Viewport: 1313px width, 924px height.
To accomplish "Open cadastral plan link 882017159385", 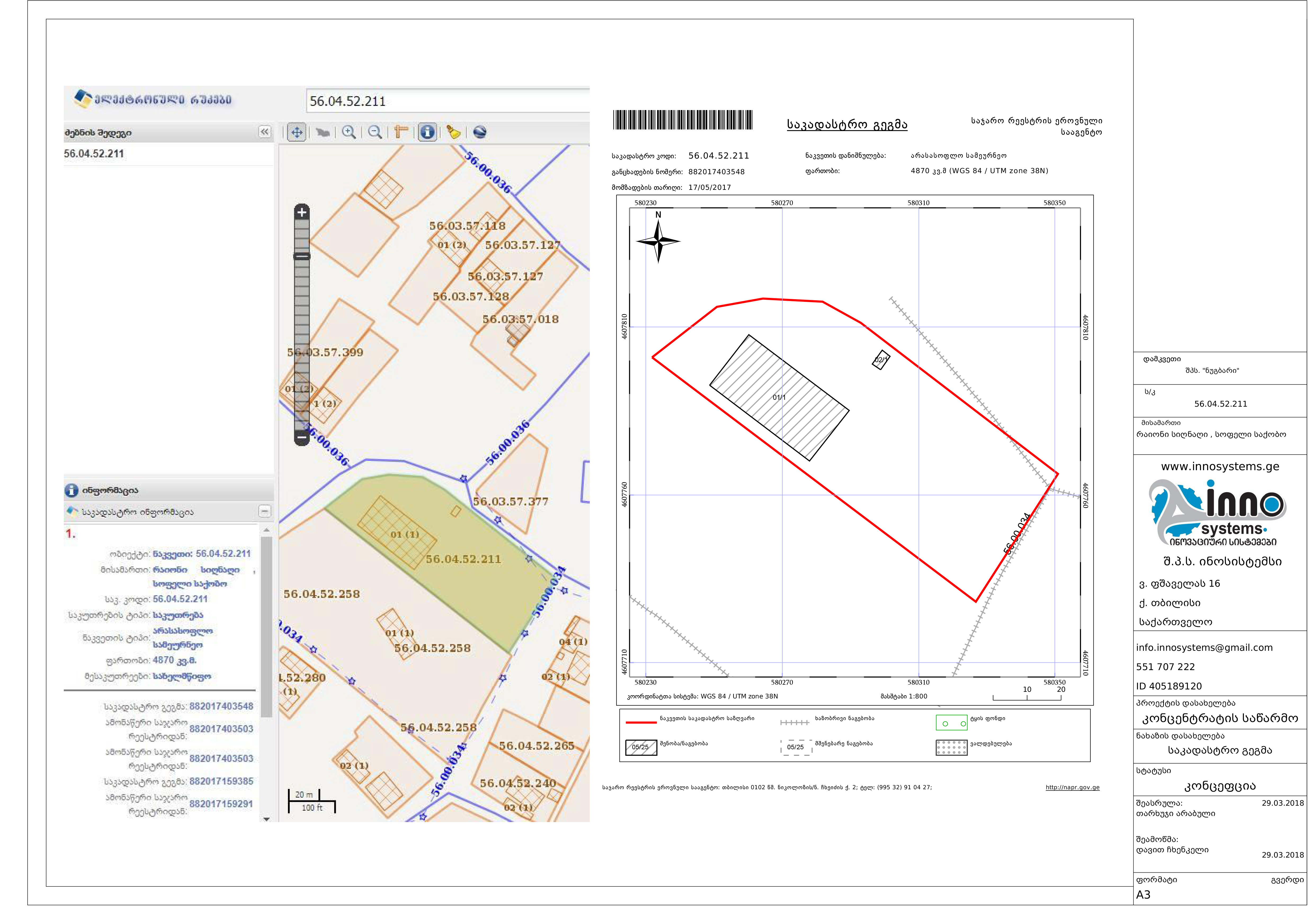I will coord(221,782).
